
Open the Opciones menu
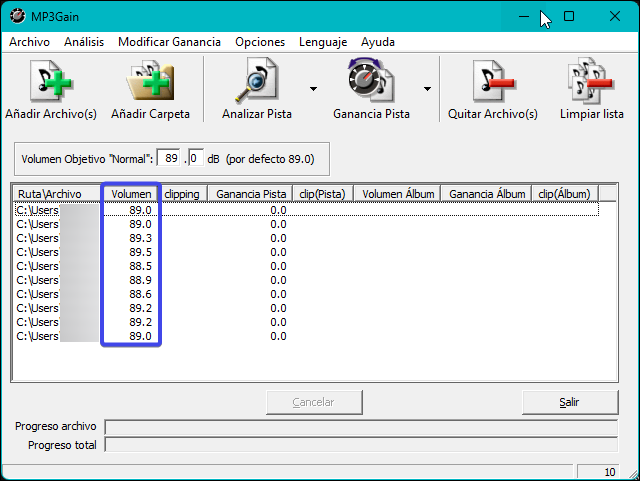click(260, 42)
